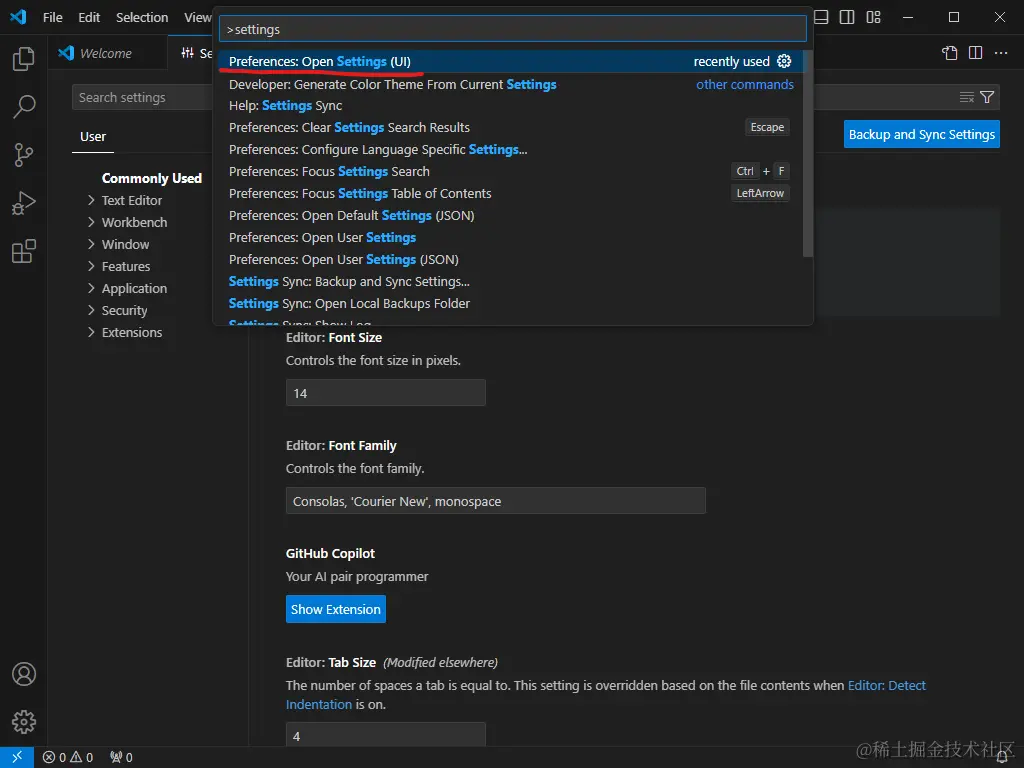Run Preferences: Focus Settings Search
This screenshot has height=768, width=1024.
509,172
